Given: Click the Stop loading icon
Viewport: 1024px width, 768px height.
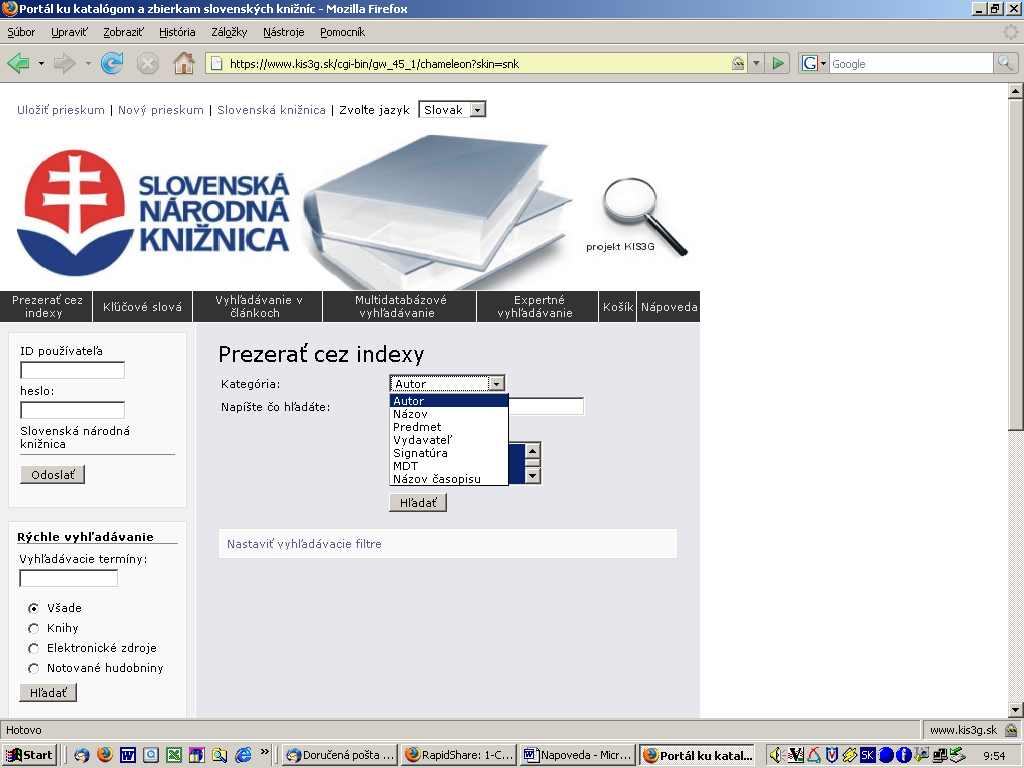Looking at the screenshot, I should click(x=148, y=64).
